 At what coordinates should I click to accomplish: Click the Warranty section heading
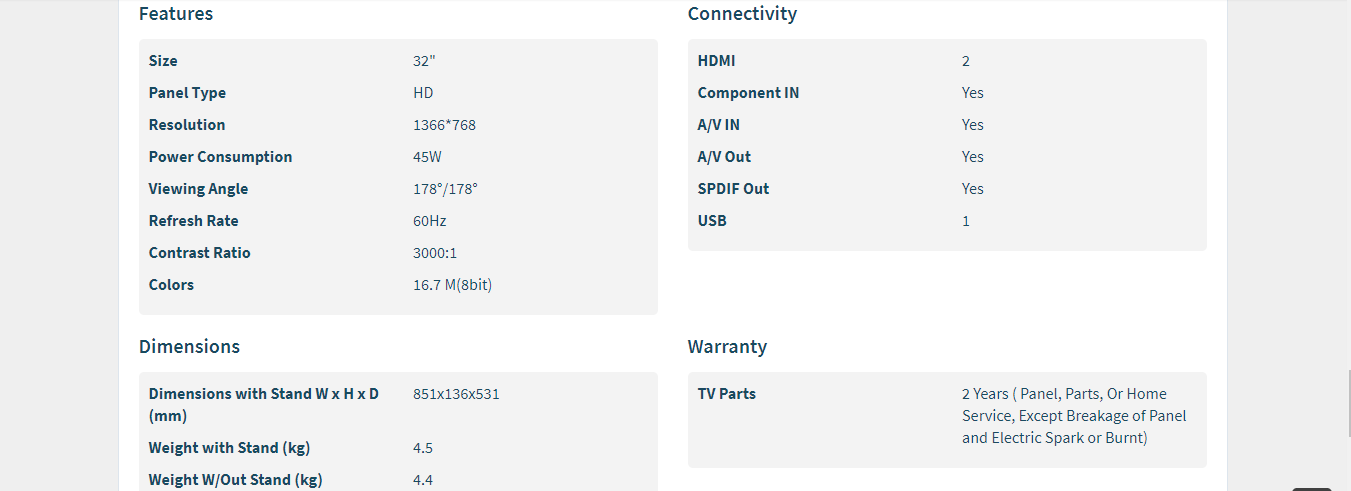pos(727,347)
